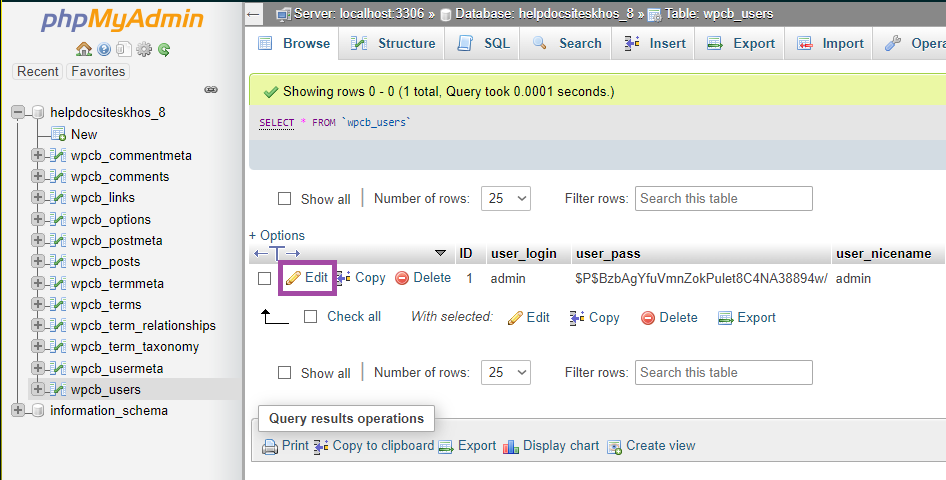Click the Favorites button
Screen dimensions: 946x480
point(98,71)
